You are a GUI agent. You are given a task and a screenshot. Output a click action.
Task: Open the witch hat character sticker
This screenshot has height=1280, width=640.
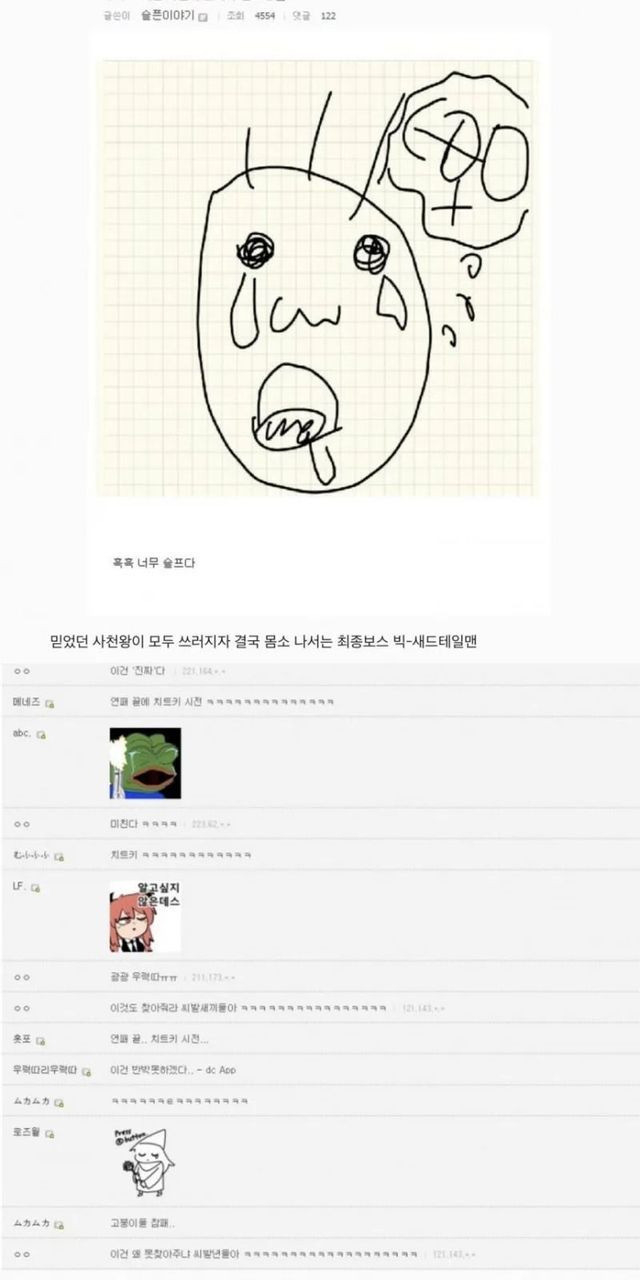[x=139, y=1161]
